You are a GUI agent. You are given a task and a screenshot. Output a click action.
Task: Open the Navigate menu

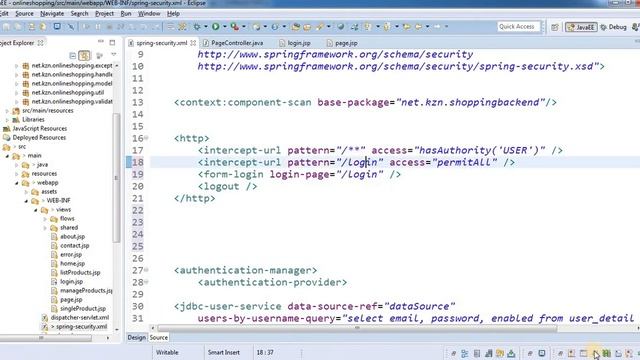[x=52, y=13]
